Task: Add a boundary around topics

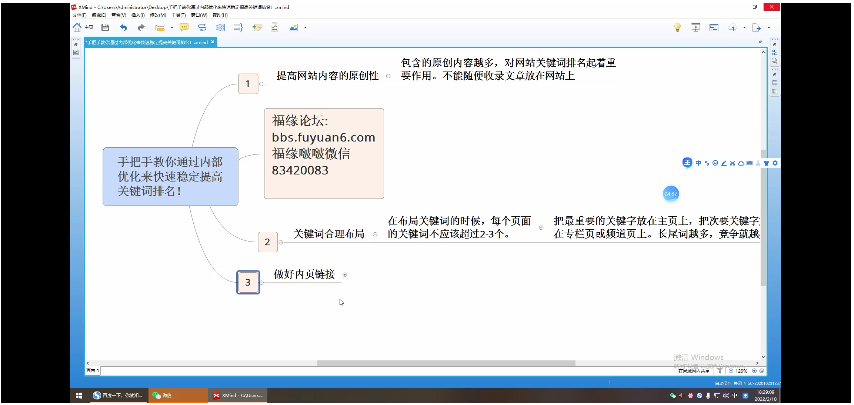Action: (221, 27)
